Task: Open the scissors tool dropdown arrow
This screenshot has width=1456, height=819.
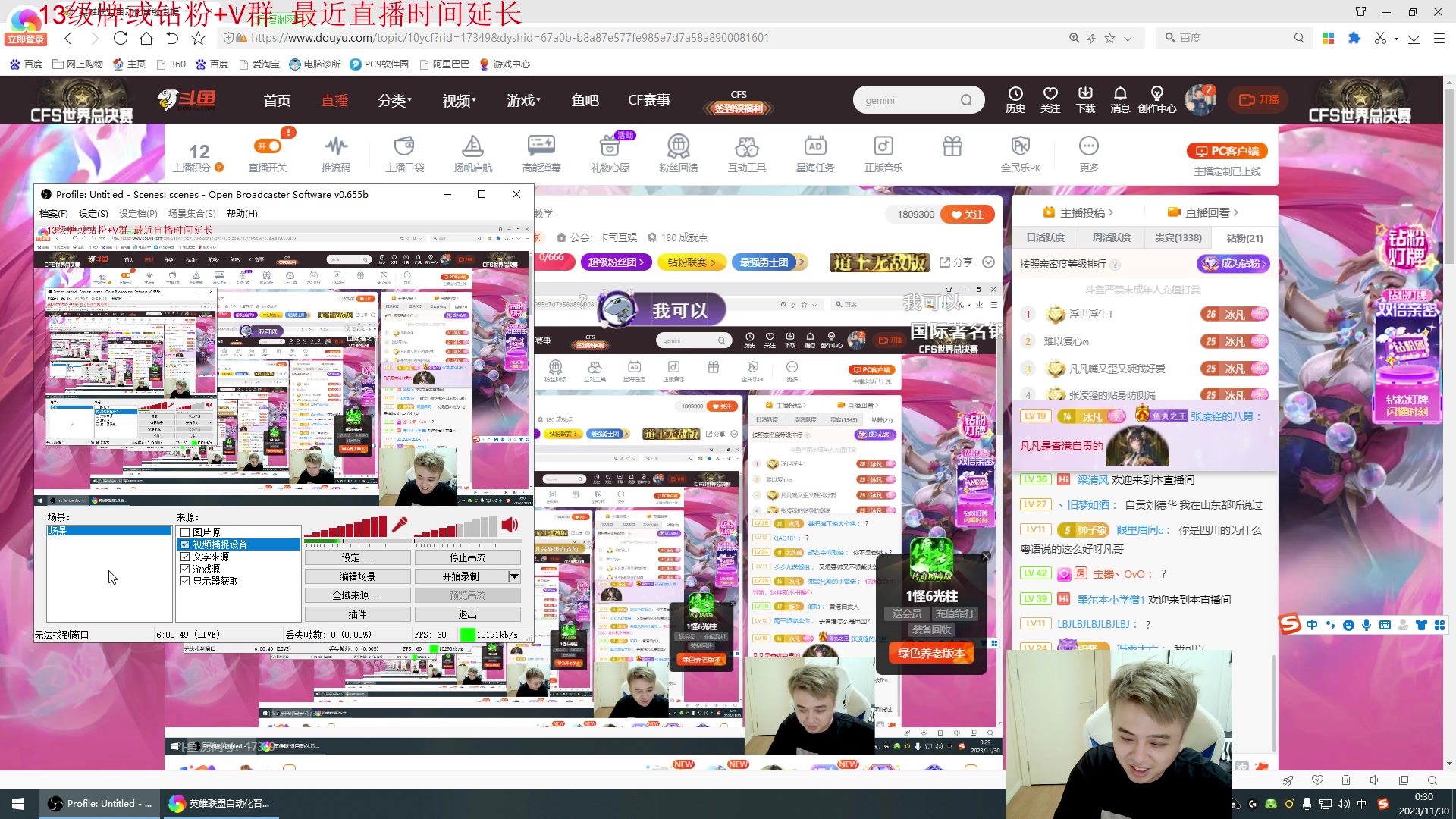Action: coord(1396,39)
